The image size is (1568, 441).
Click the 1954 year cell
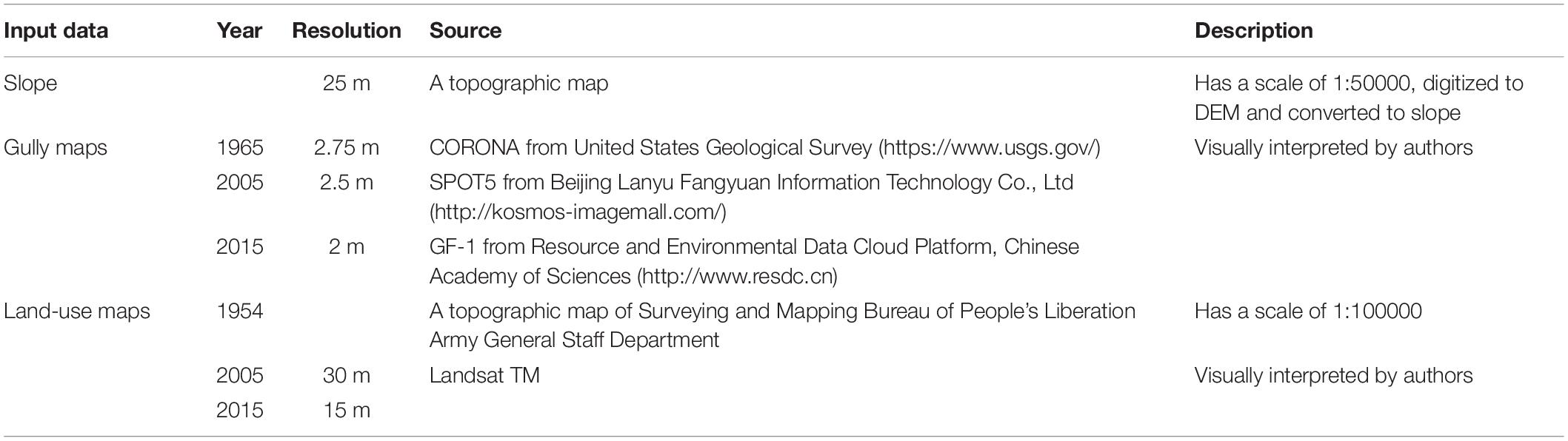(240, 311)
